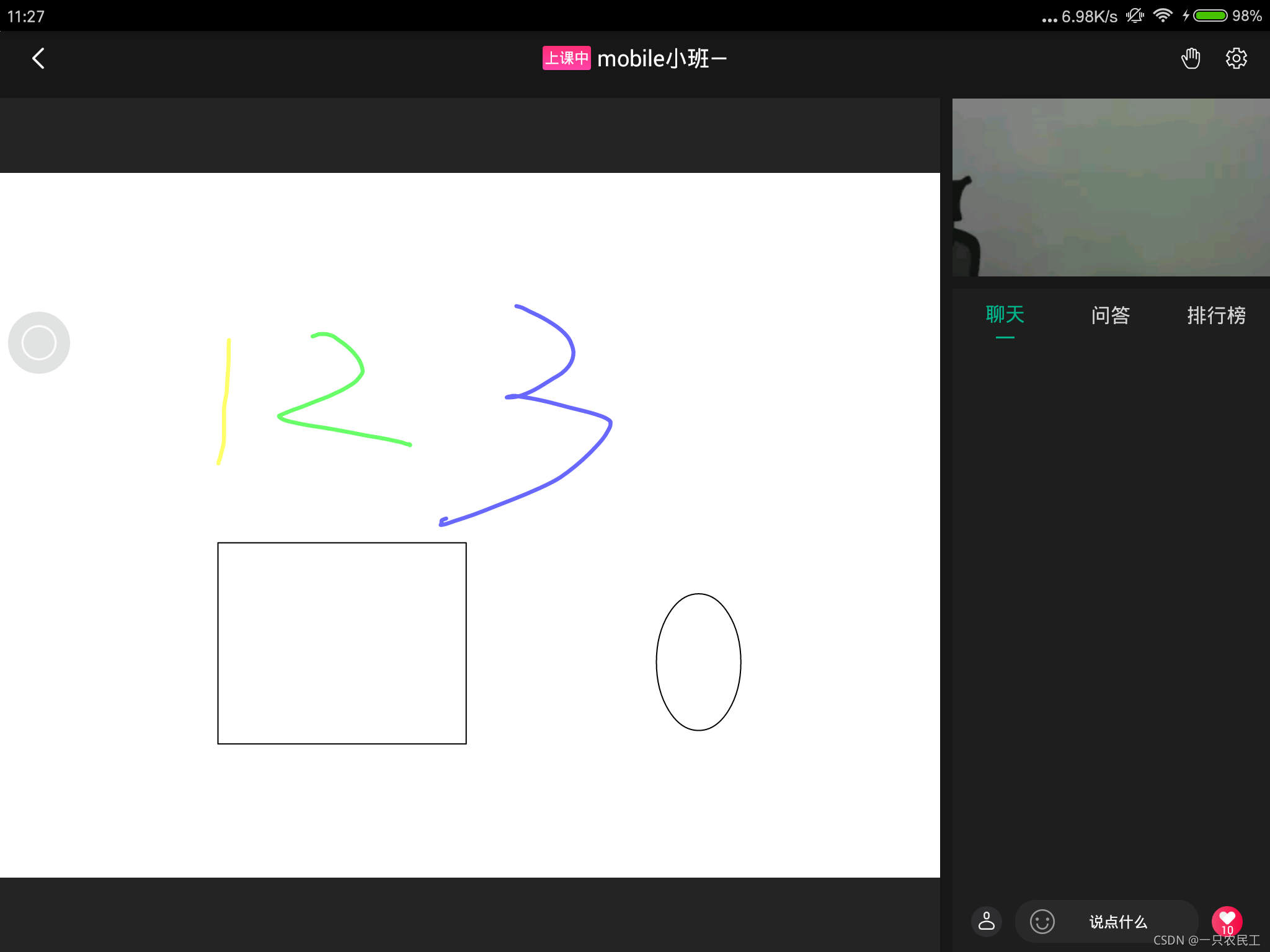Image resolution: width=1270 pixels, height=952 pixels.
Task: Tap the 上课中 live status badge
Action: point(566,58)
